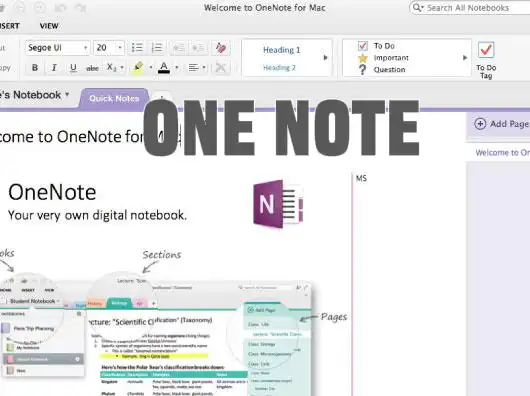Click the large To Do Tag button
Viewport: 530px width, 396px height.
[x=486, y=59]
